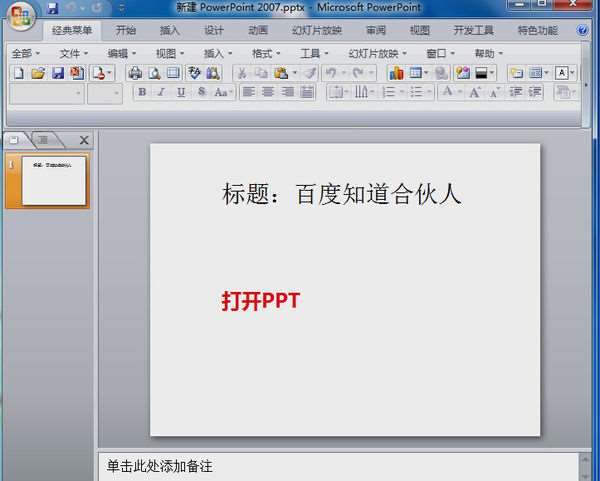Click the Redo arrow icon

358,73
